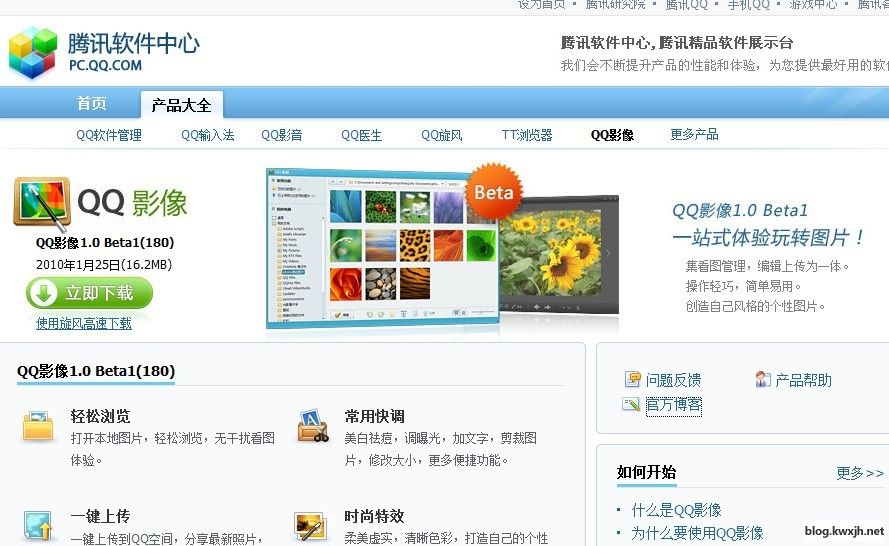
Task: Click the Tencent Software Center cube logo
Action: click(33, 52)
